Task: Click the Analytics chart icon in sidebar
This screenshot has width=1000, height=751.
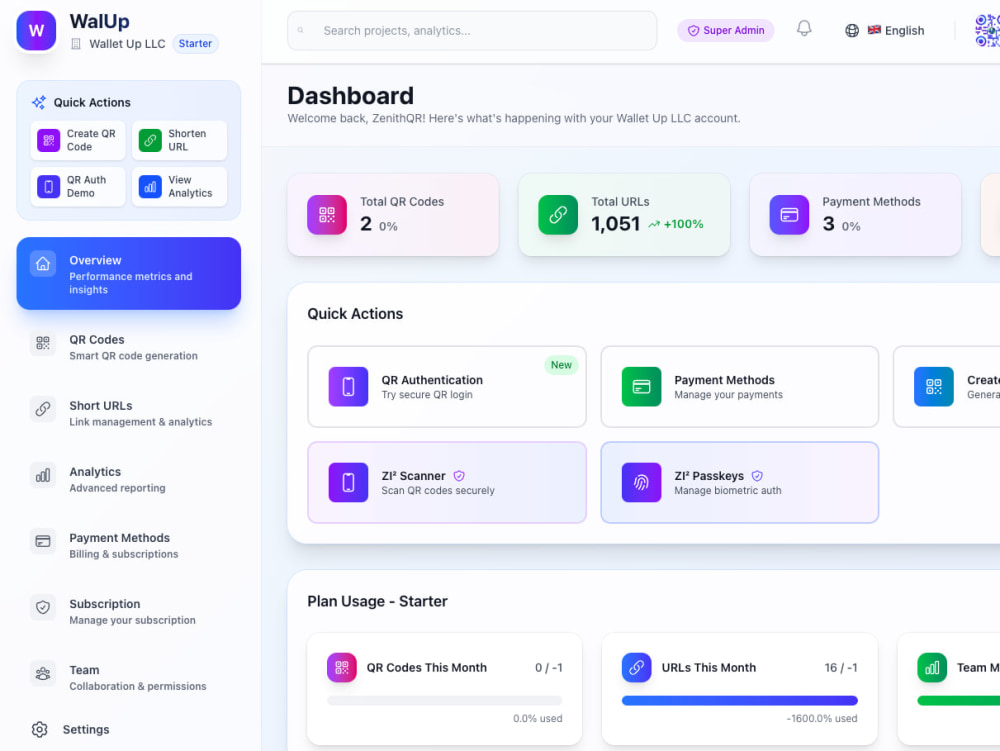Action: pyautogui.click(x=43, y=476)
